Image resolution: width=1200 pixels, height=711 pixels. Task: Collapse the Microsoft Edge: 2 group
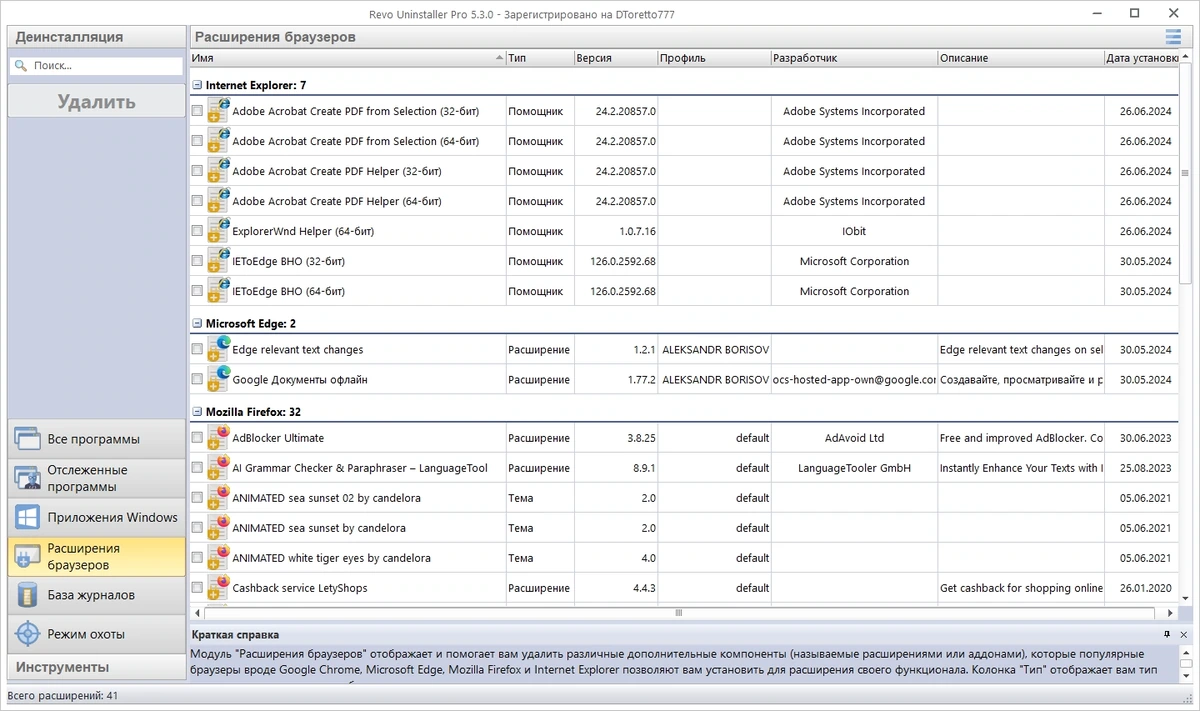point(197,324)
